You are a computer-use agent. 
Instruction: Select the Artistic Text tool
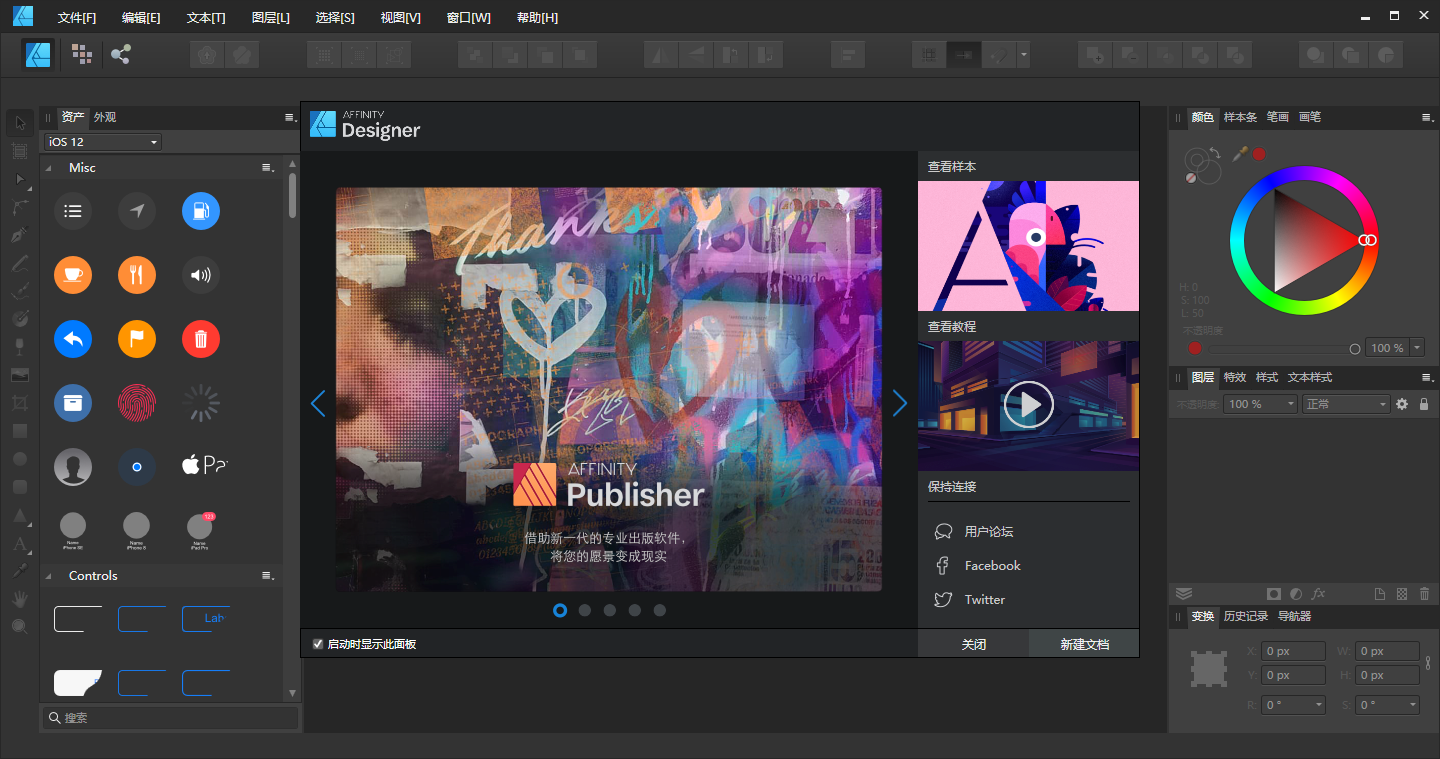20,544
